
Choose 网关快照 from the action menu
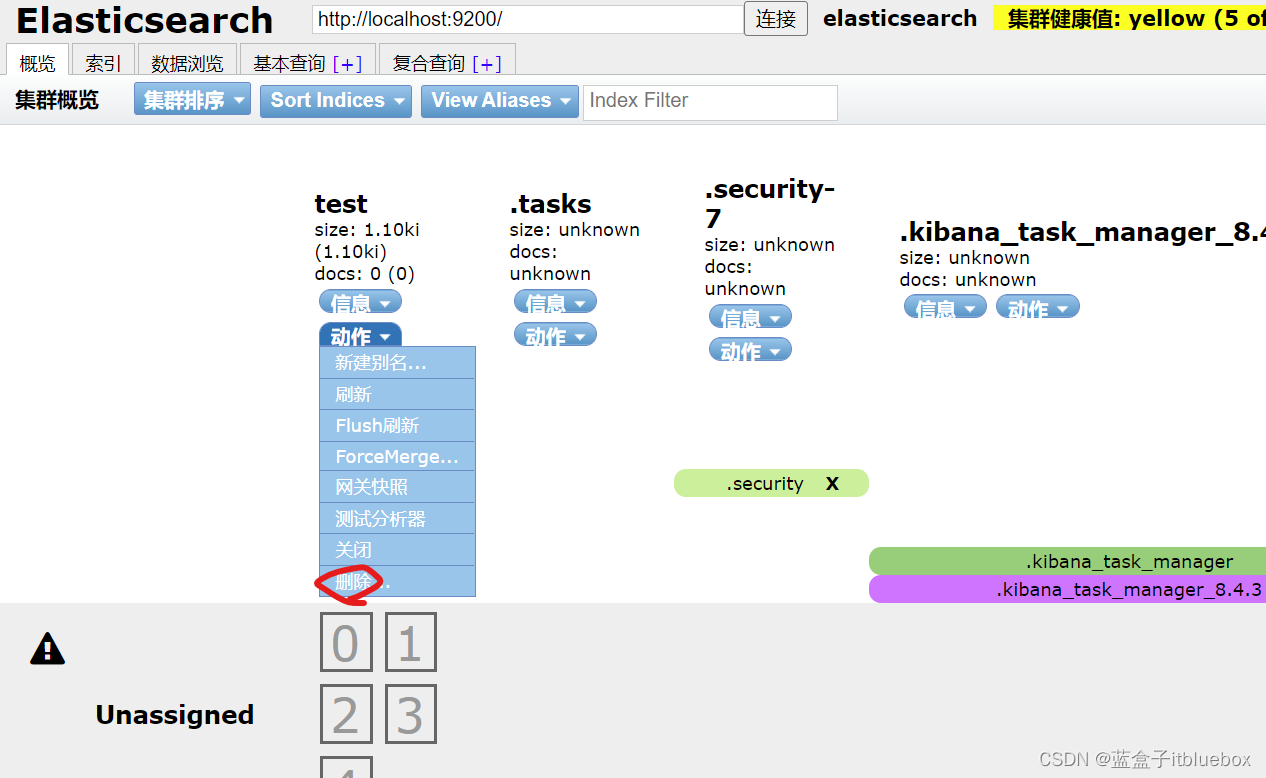397,487
